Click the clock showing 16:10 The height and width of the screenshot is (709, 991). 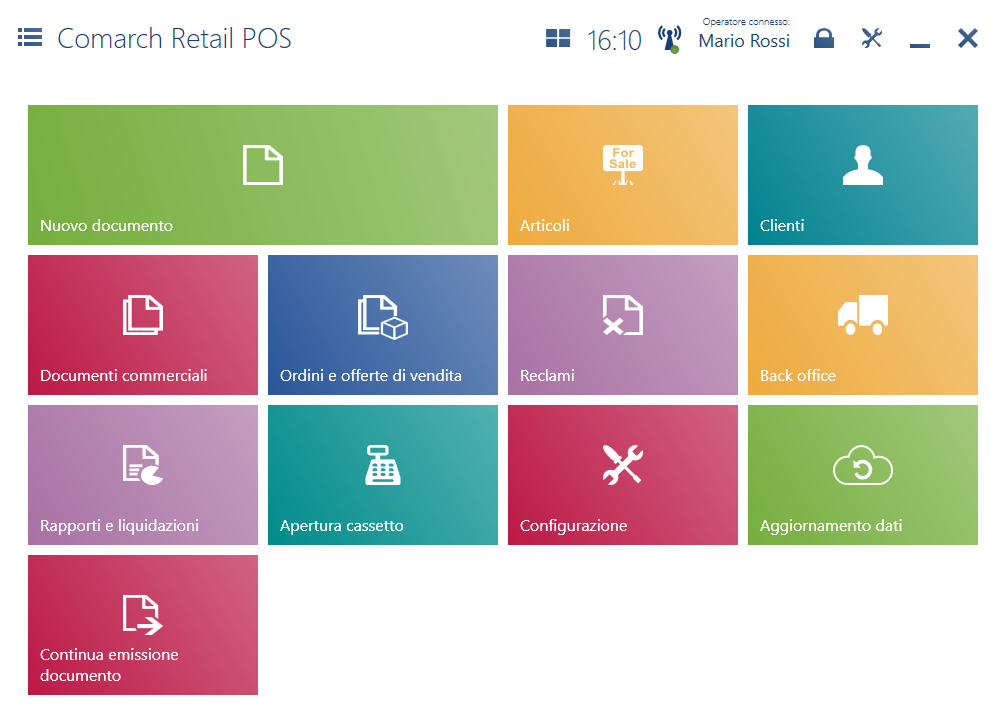(614, 40)
